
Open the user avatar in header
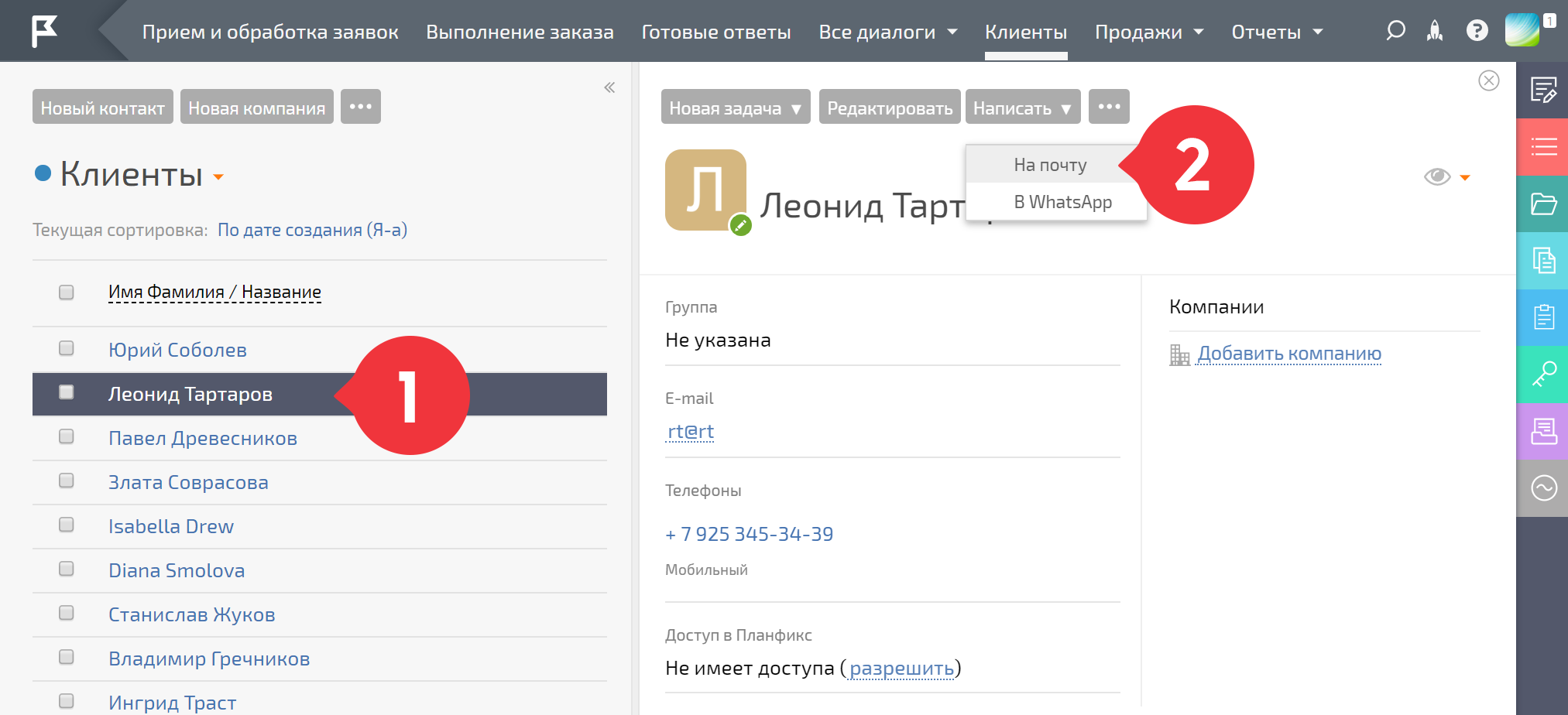click(1522, 30)
